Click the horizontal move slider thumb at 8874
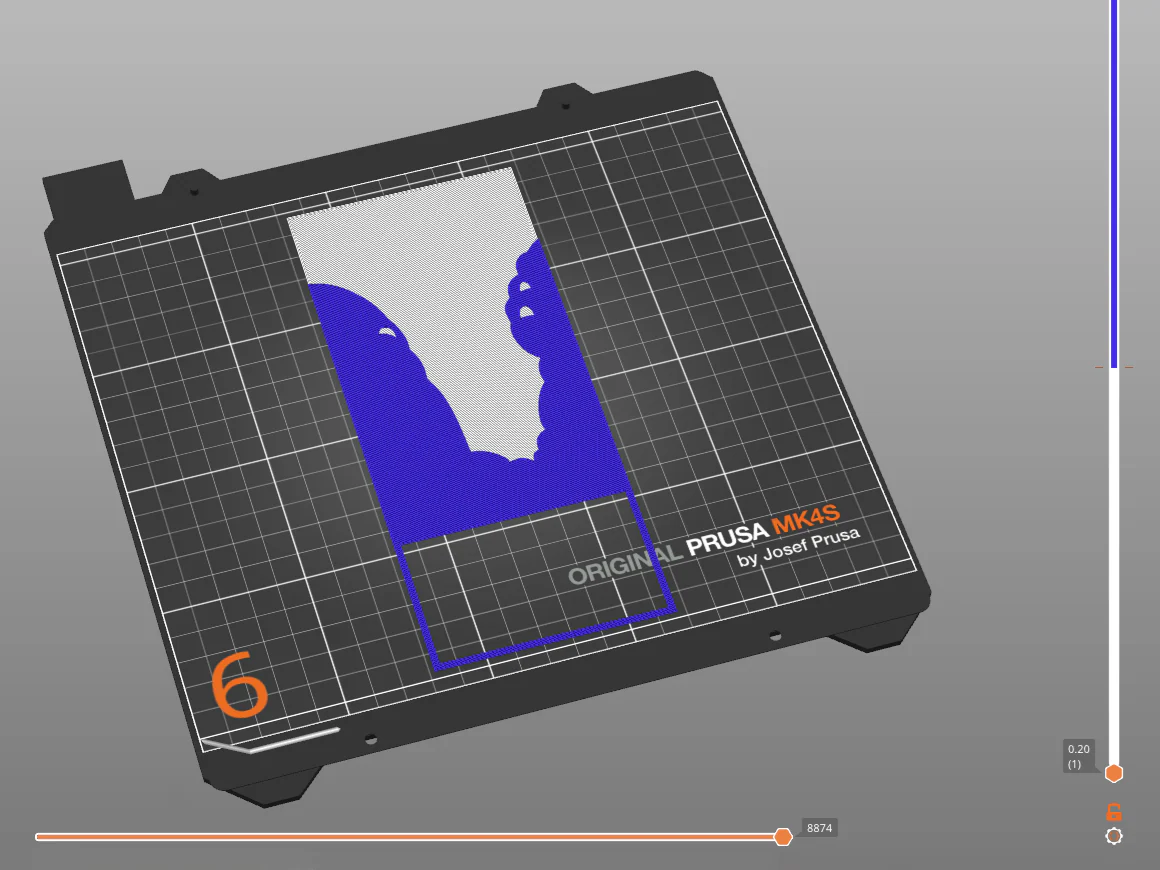This screenshot has height=870, width=1160. [783, 837]
